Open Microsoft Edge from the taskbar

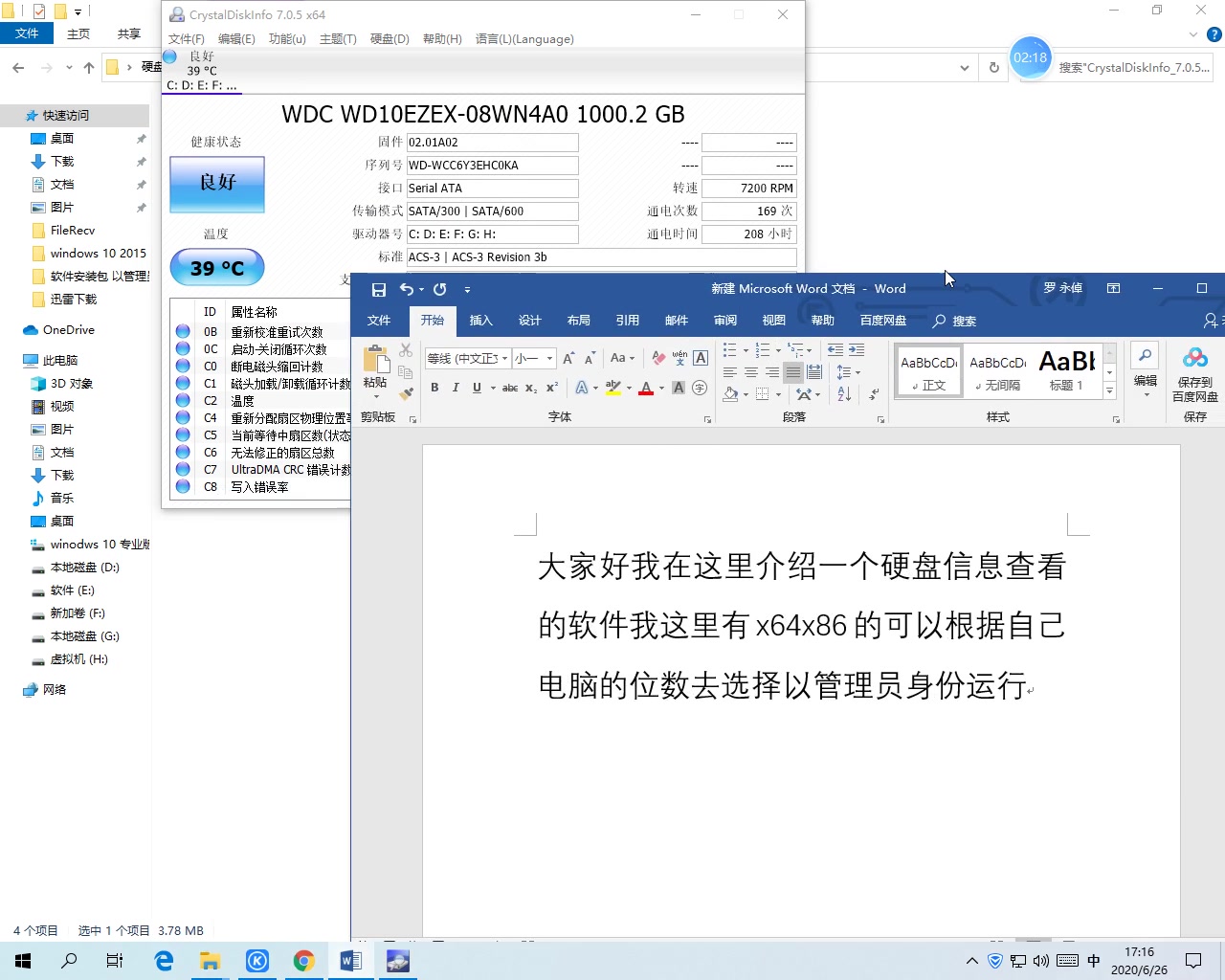164,961
